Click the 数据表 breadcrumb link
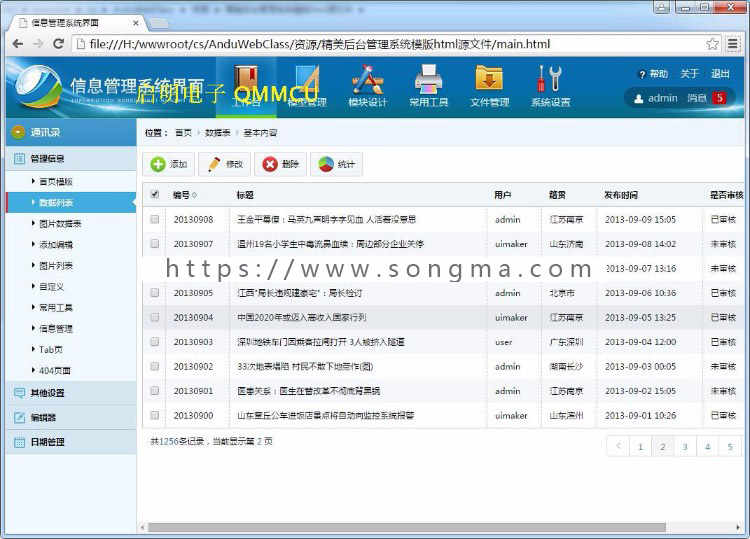This screenshot has width=750, height=539. point(218,132)
